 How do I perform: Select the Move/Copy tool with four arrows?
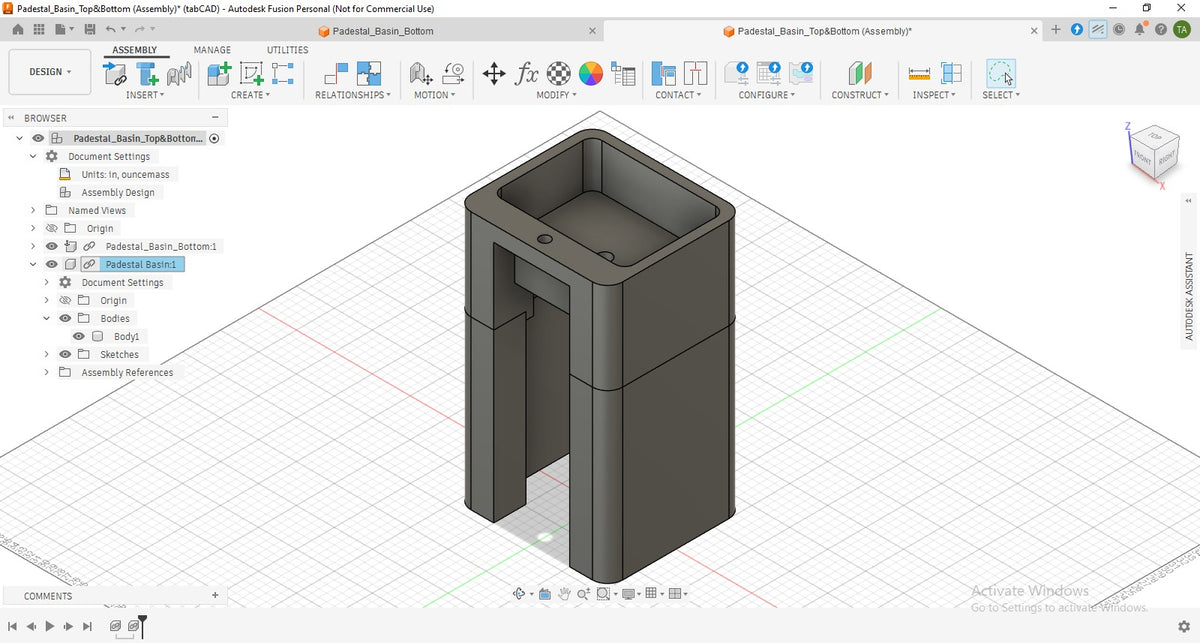point(494,73)
